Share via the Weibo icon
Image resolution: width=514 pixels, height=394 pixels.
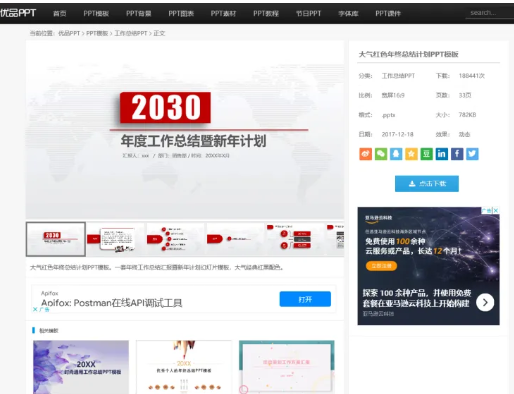[365, 154]
